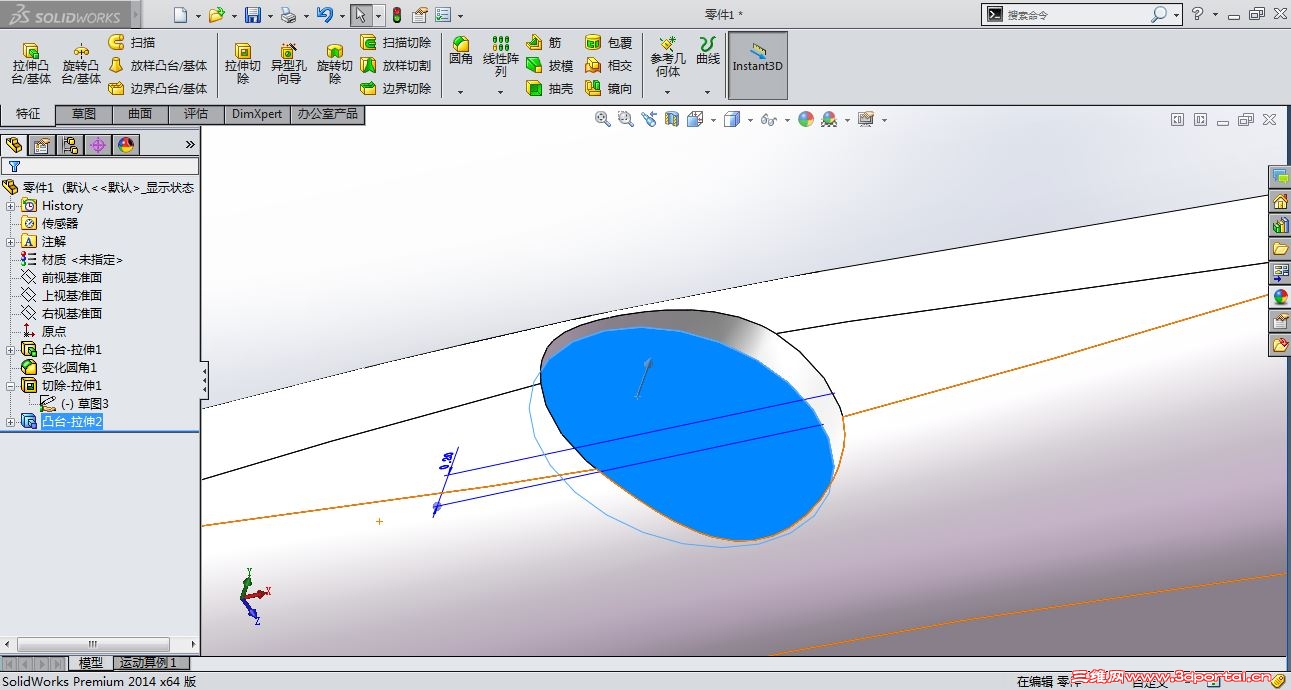Open the hide/show items glasses dropdown
Viewport: 1291px width, 690px height.
point(787,120)
